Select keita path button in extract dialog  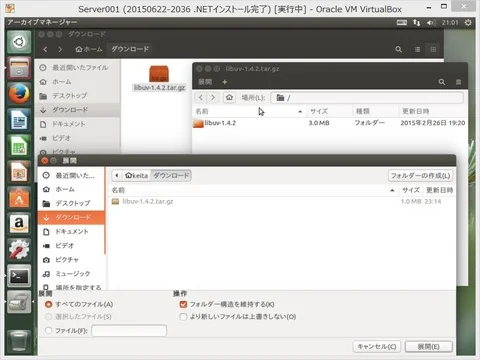pyautogui.click(x=136, y=175)
